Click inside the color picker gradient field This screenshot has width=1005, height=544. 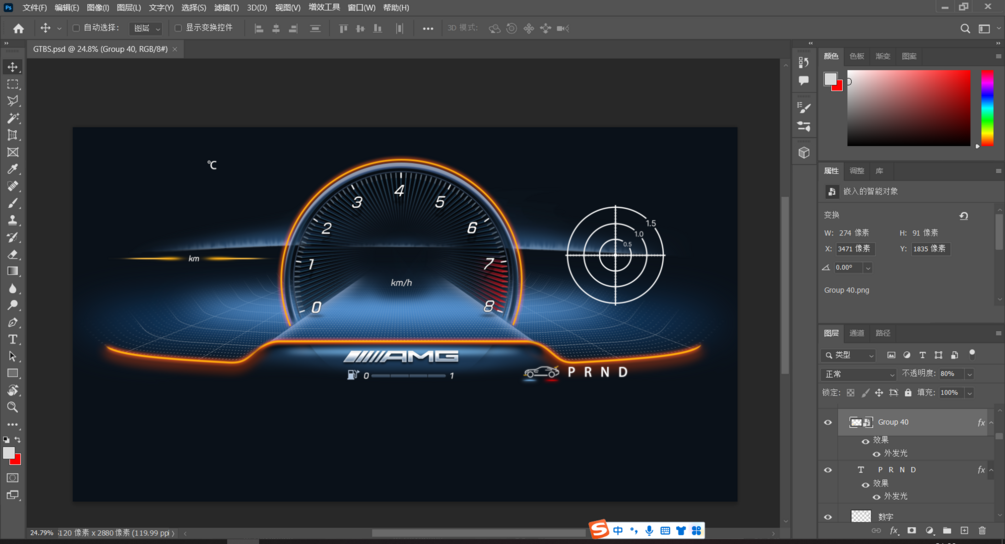click(908, 108)
